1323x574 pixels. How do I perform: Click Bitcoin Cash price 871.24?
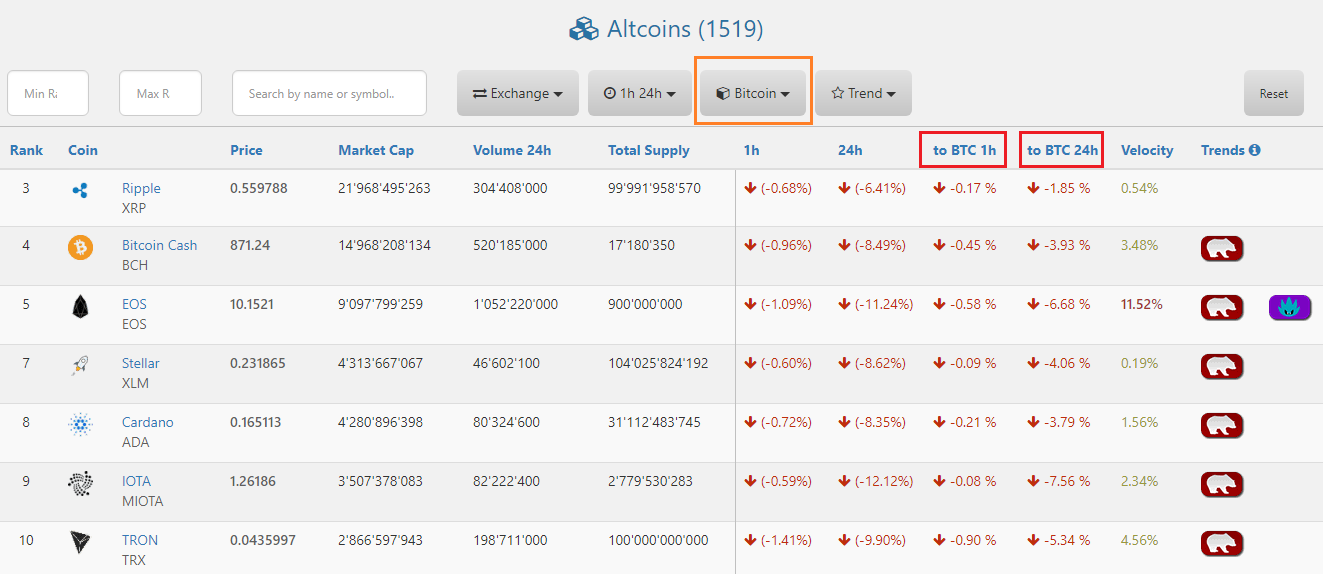pyautogui.click(x=250, y=245)
